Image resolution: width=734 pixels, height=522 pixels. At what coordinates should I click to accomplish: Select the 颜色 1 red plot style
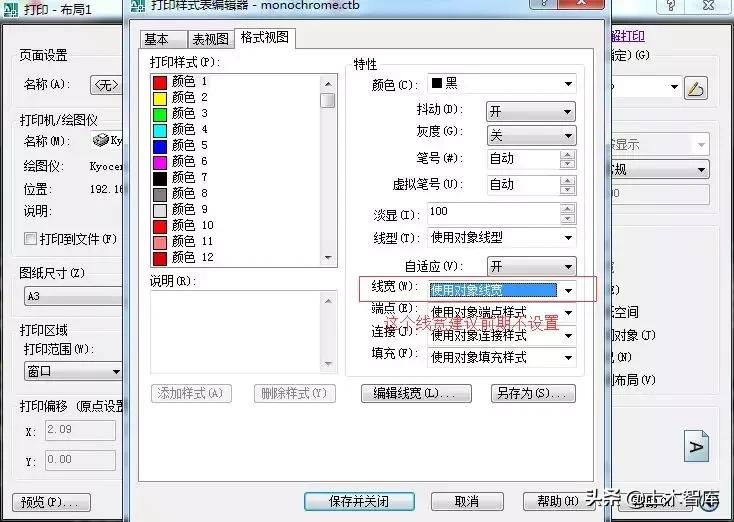[180, 82]
